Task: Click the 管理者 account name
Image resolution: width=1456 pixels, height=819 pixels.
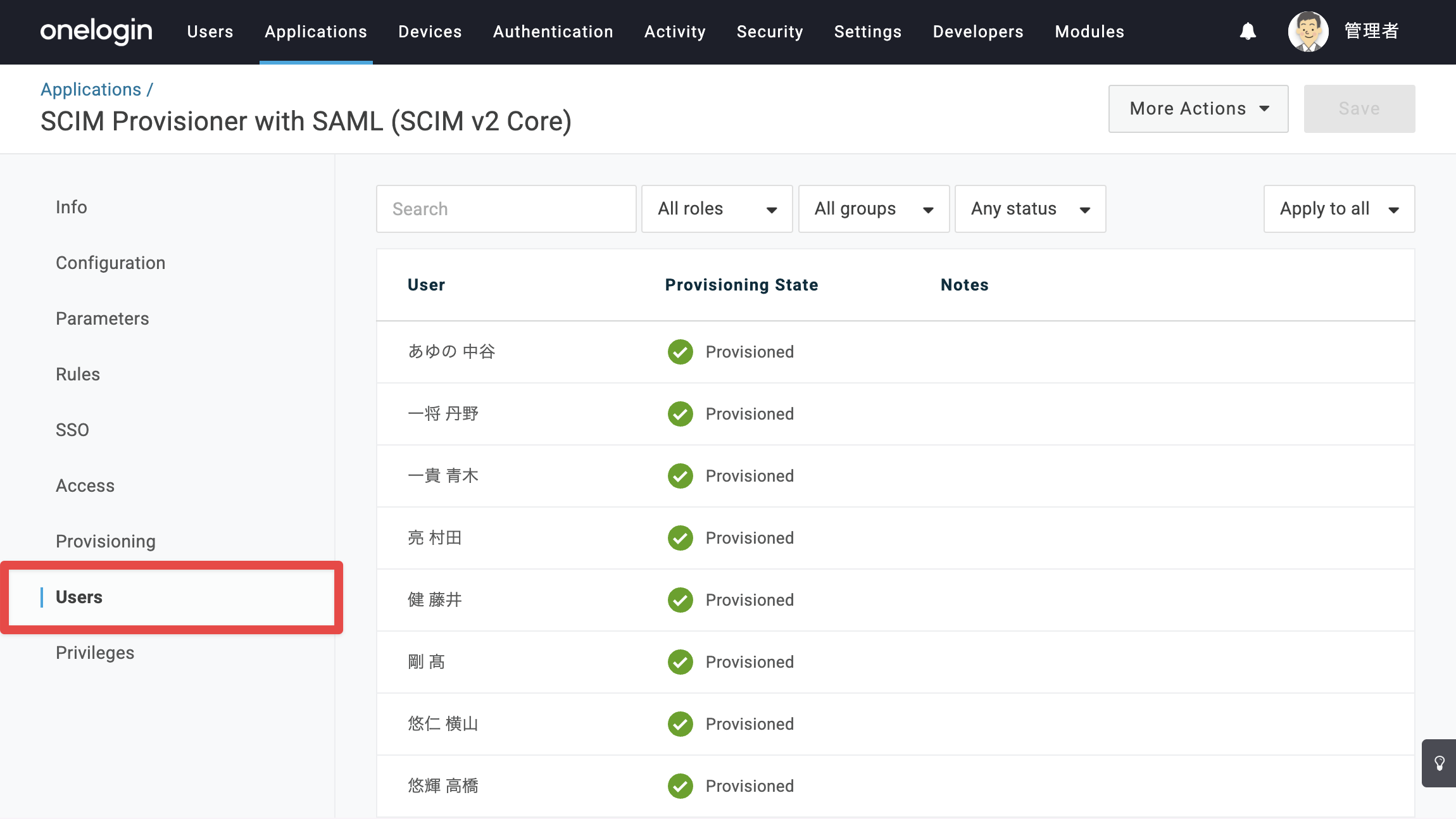Action: pyautogui.click(x=1371, y=31)
